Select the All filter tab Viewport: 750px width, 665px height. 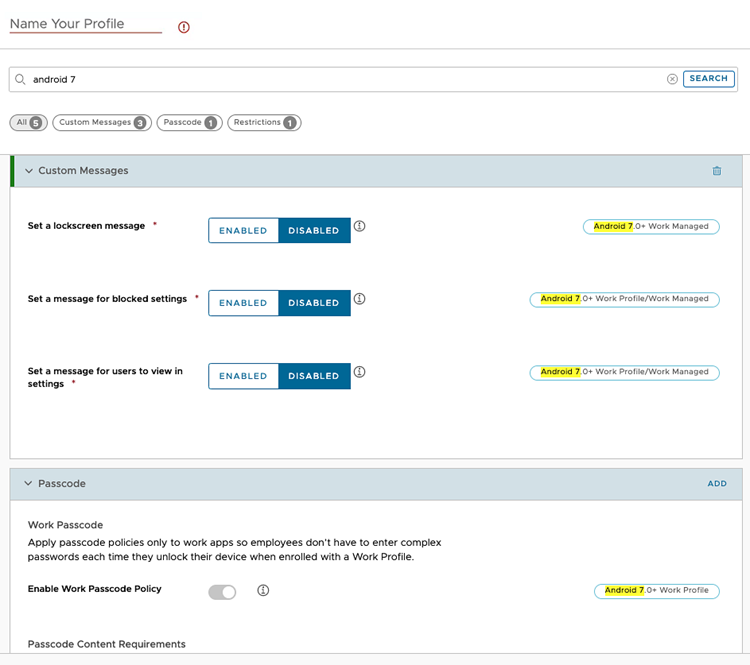[29, 122]
